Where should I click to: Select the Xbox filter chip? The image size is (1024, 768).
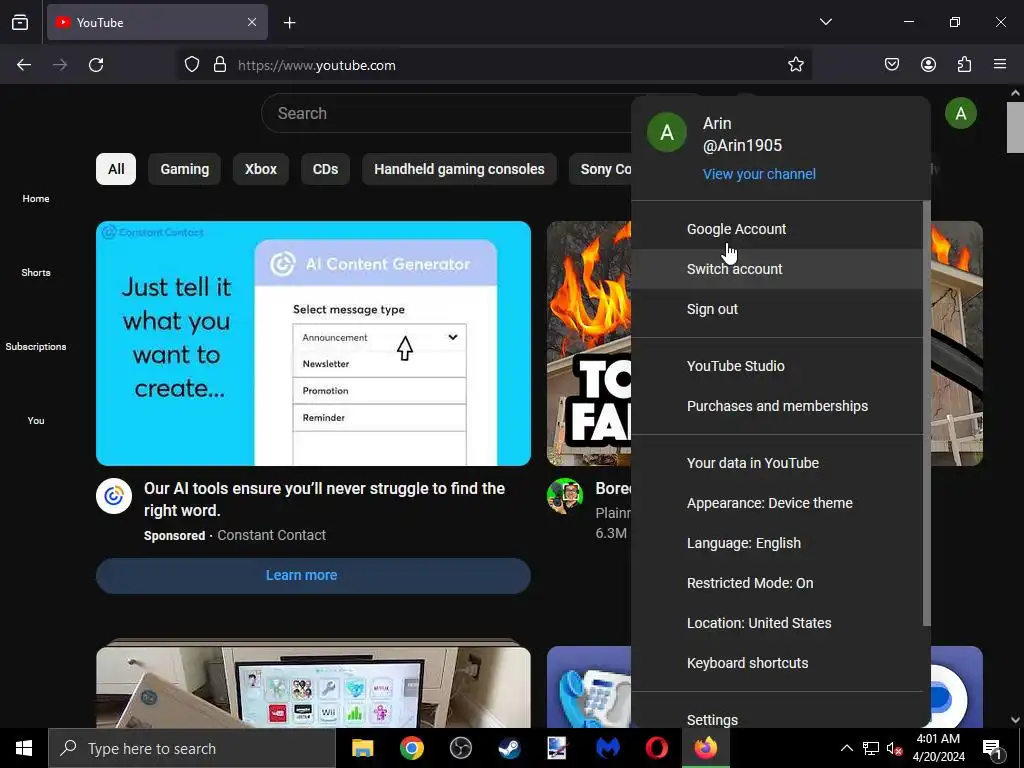click(x=261, y=169)
